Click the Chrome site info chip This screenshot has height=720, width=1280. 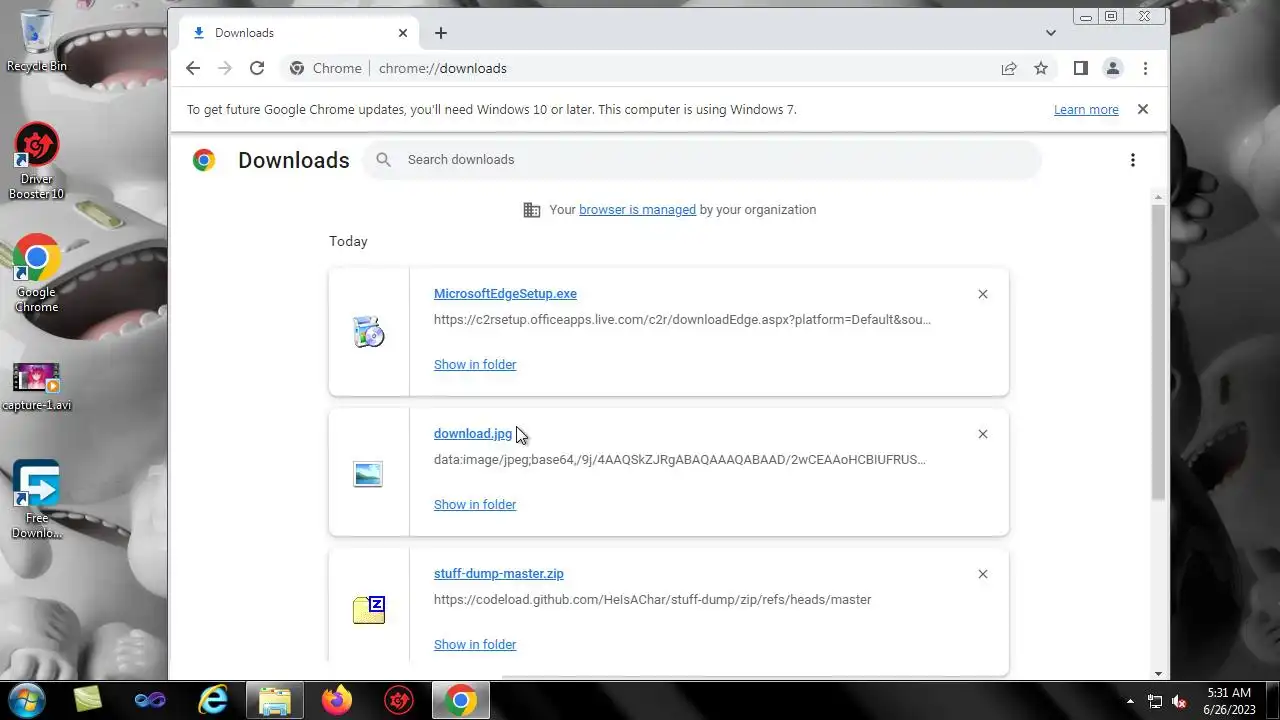coord(326,68)
